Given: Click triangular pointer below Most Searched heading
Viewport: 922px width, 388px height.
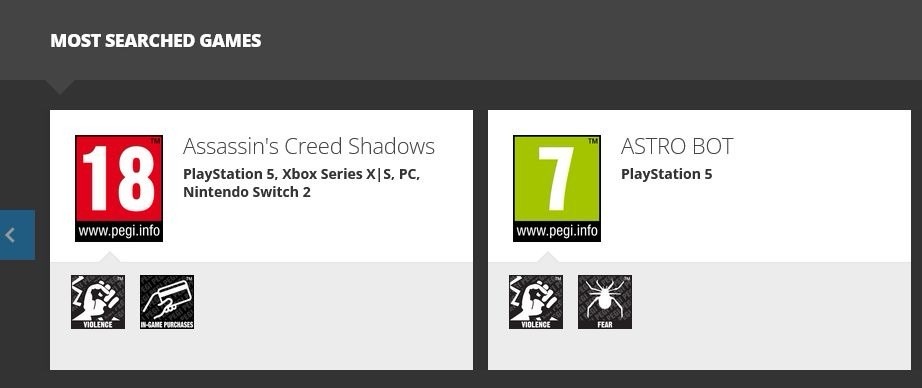Looking at the screenshot, I should coord(61,87).
